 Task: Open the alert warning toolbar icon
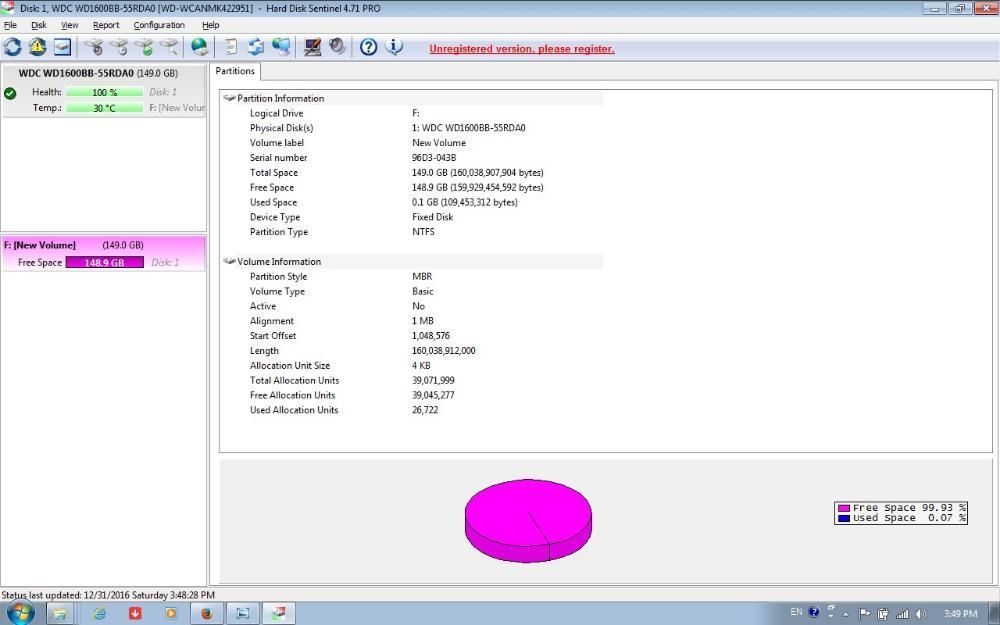[x=37, y=47]
